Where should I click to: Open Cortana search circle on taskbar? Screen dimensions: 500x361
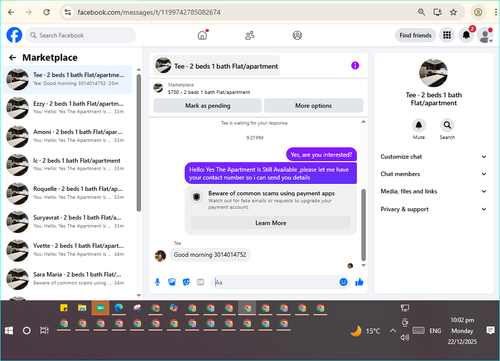tap(26, 331)
